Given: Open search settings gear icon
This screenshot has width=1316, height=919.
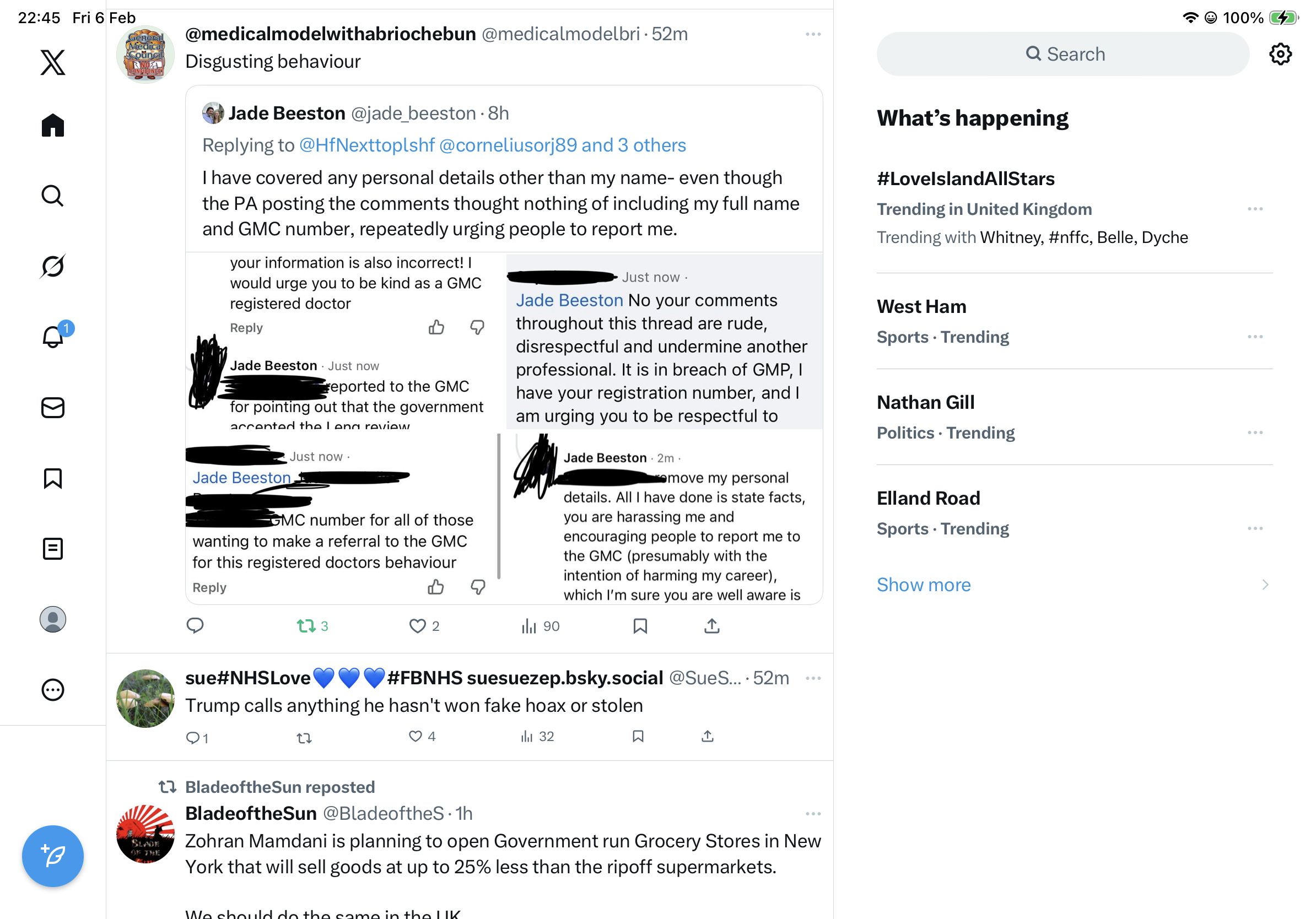Looking at the screenshot, I should pyautogui.click(x=1280, y=54).
